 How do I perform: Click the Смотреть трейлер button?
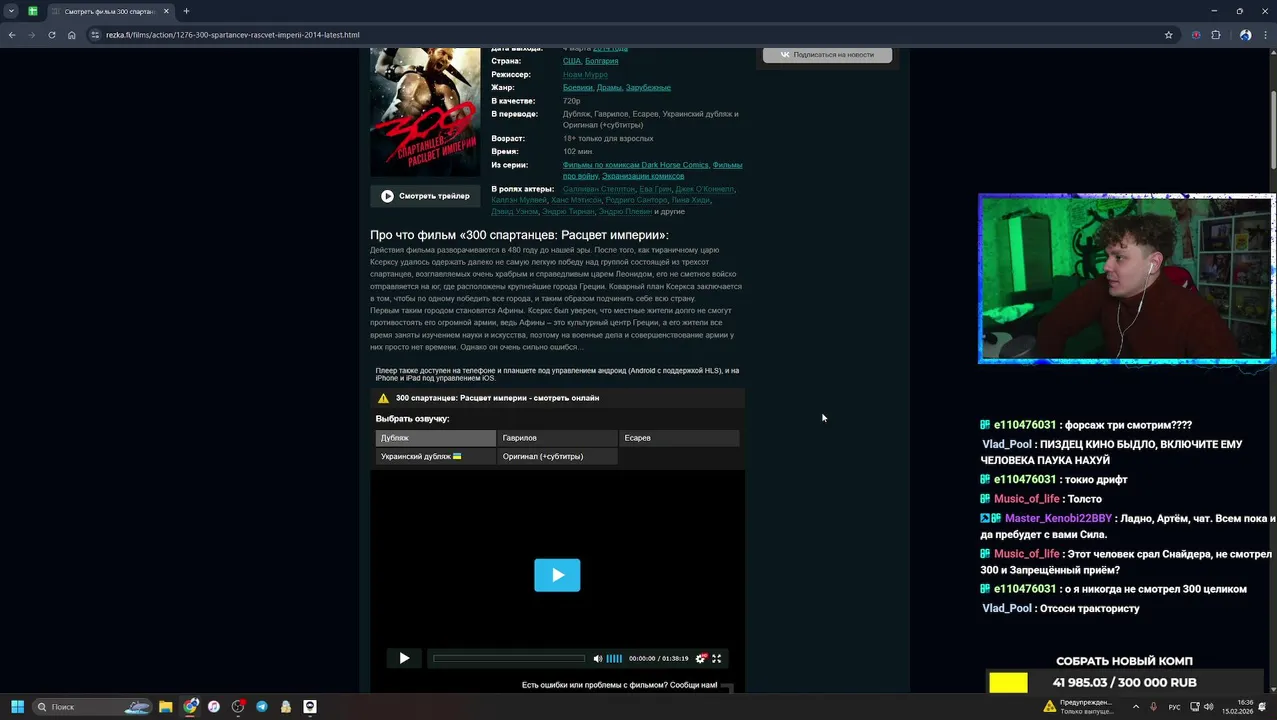click(425, 196)
